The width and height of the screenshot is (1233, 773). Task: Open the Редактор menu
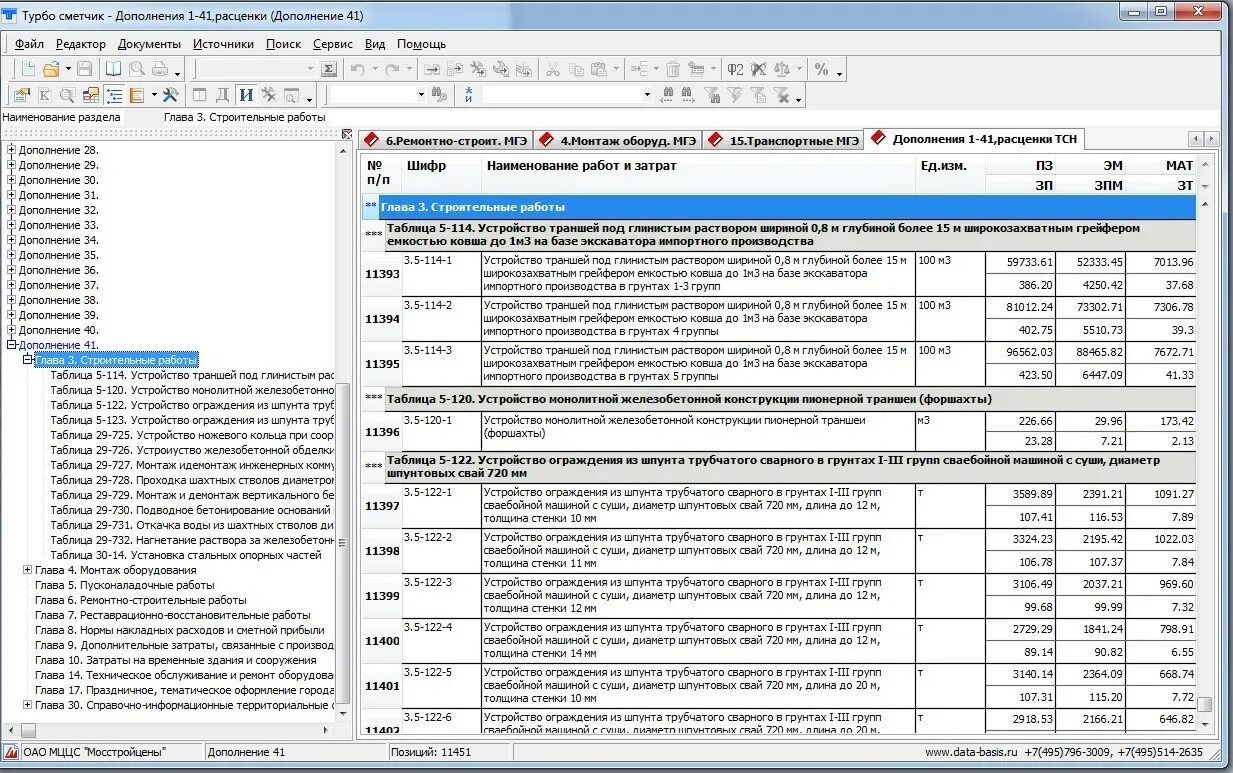[81, 44]
